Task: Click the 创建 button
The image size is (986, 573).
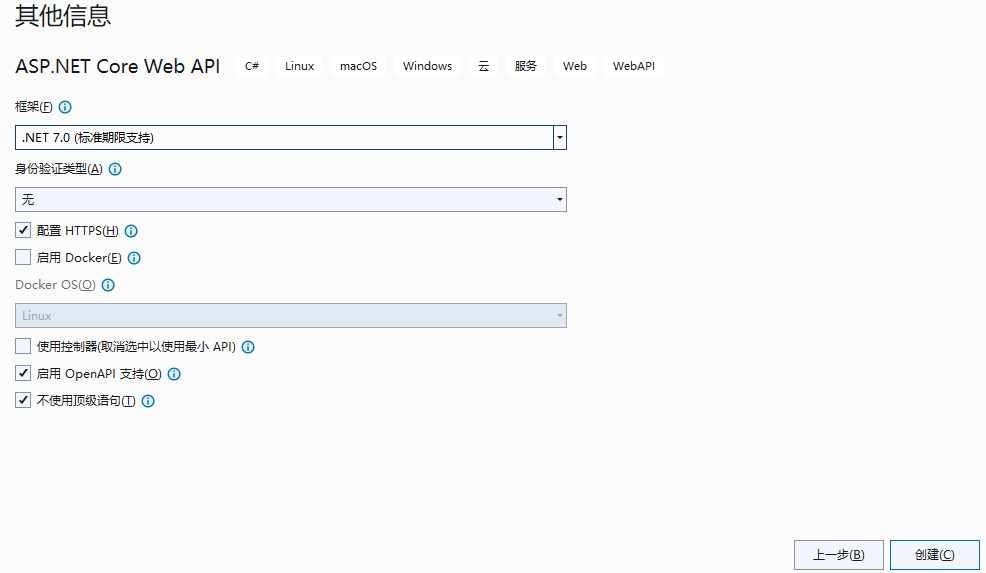Action: [x=934, y=555]
